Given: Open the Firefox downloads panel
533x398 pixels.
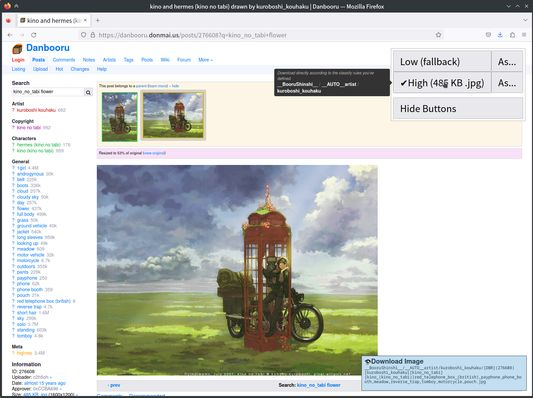Looking at the screenshot, I should click(x=500, y=35).
